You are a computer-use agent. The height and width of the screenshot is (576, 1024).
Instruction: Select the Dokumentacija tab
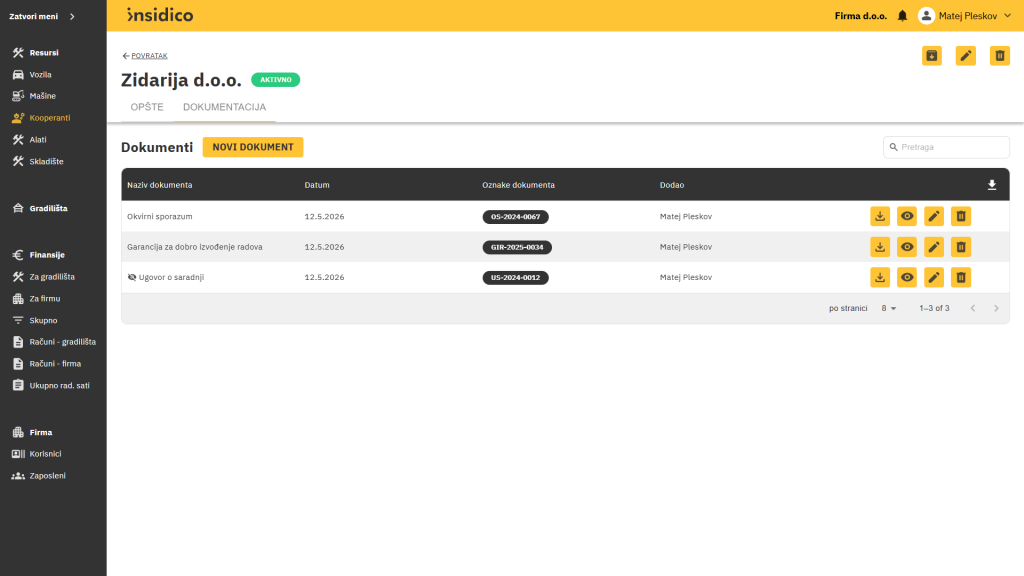tap(225, 107)
